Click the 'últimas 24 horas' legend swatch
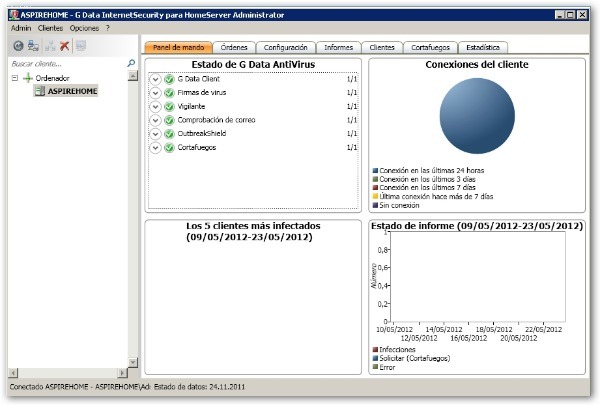 point(375,170)
